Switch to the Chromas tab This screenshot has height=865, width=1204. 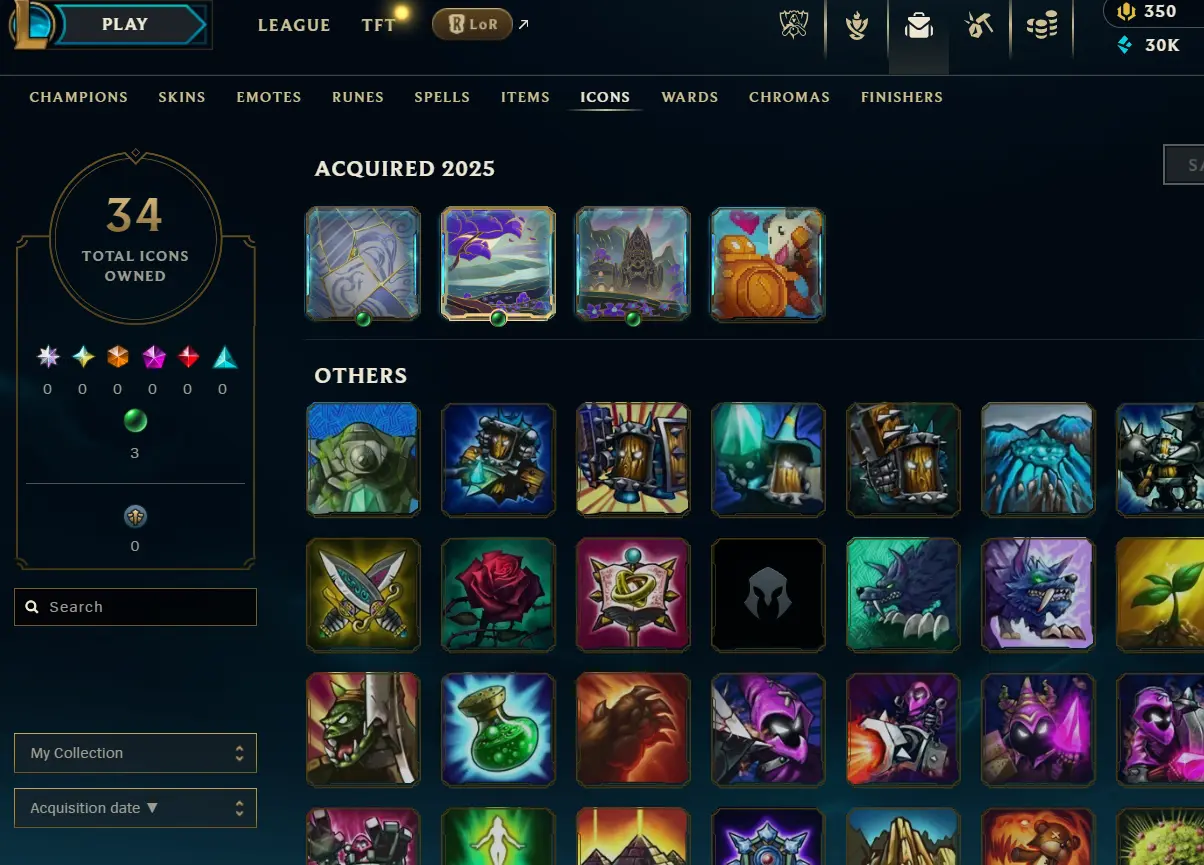[x=789, y=97]
